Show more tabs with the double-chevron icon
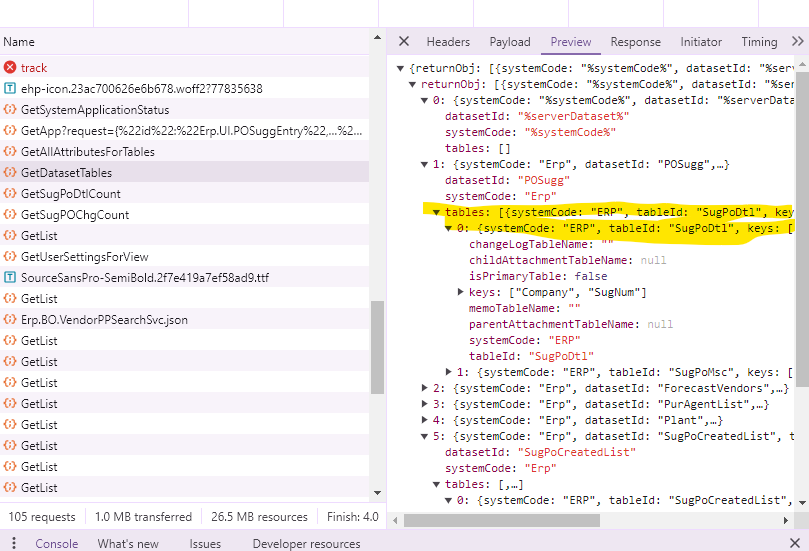 coord(798,41)
